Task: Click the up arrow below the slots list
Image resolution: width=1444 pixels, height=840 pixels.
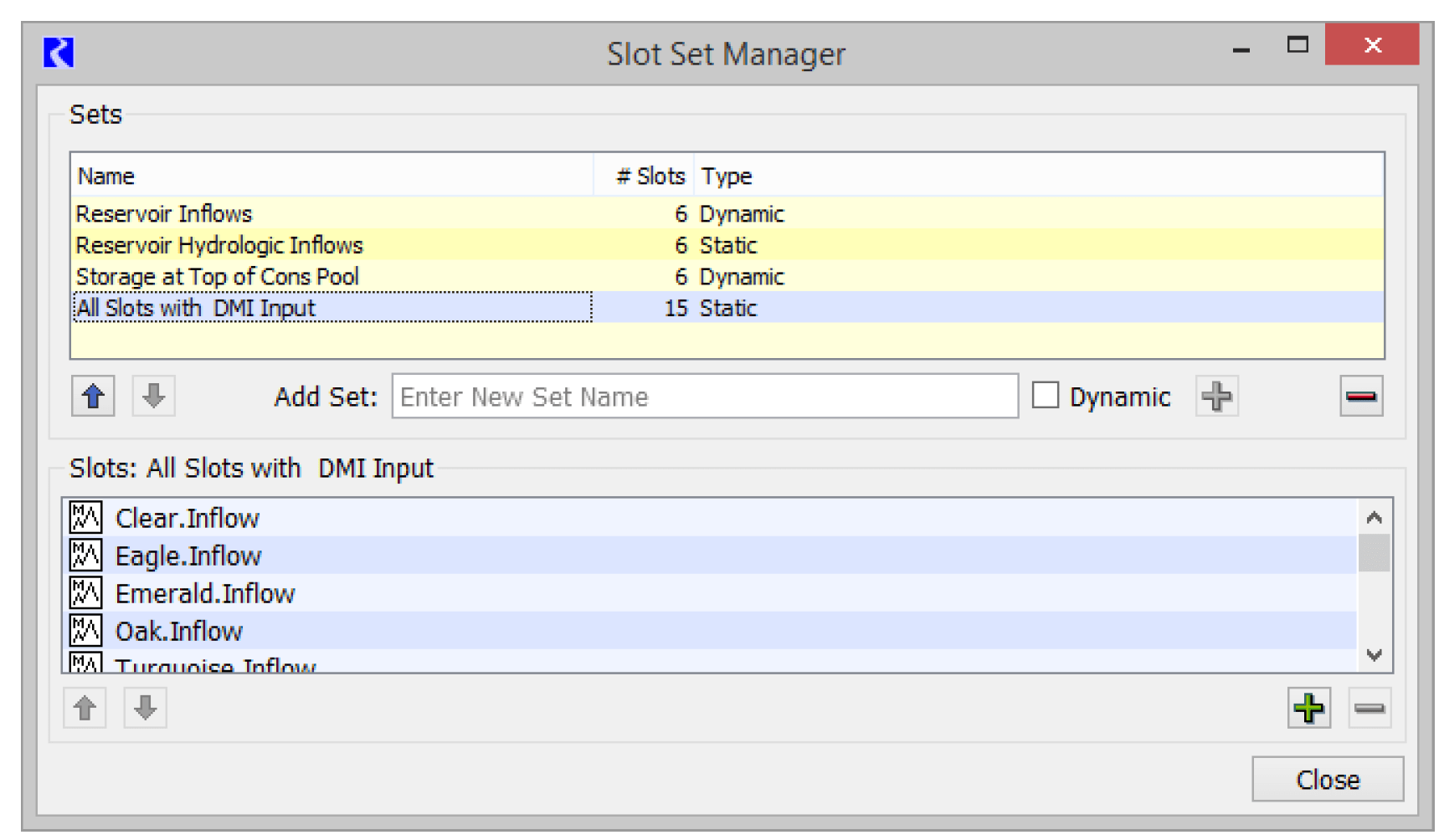Action: (x=85, y=708)
